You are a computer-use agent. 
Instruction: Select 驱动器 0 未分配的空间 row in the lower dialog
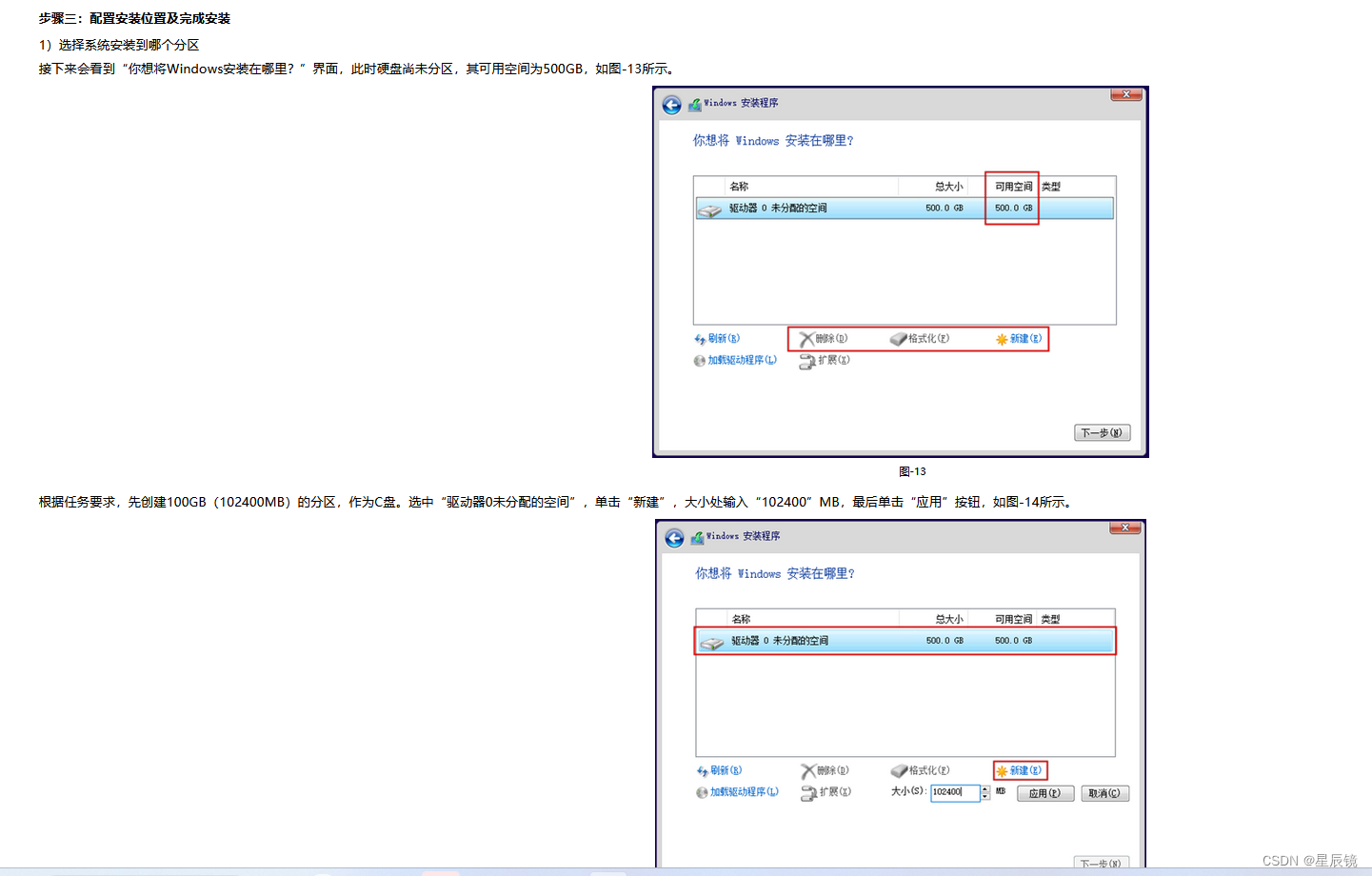tap(905, 641)
